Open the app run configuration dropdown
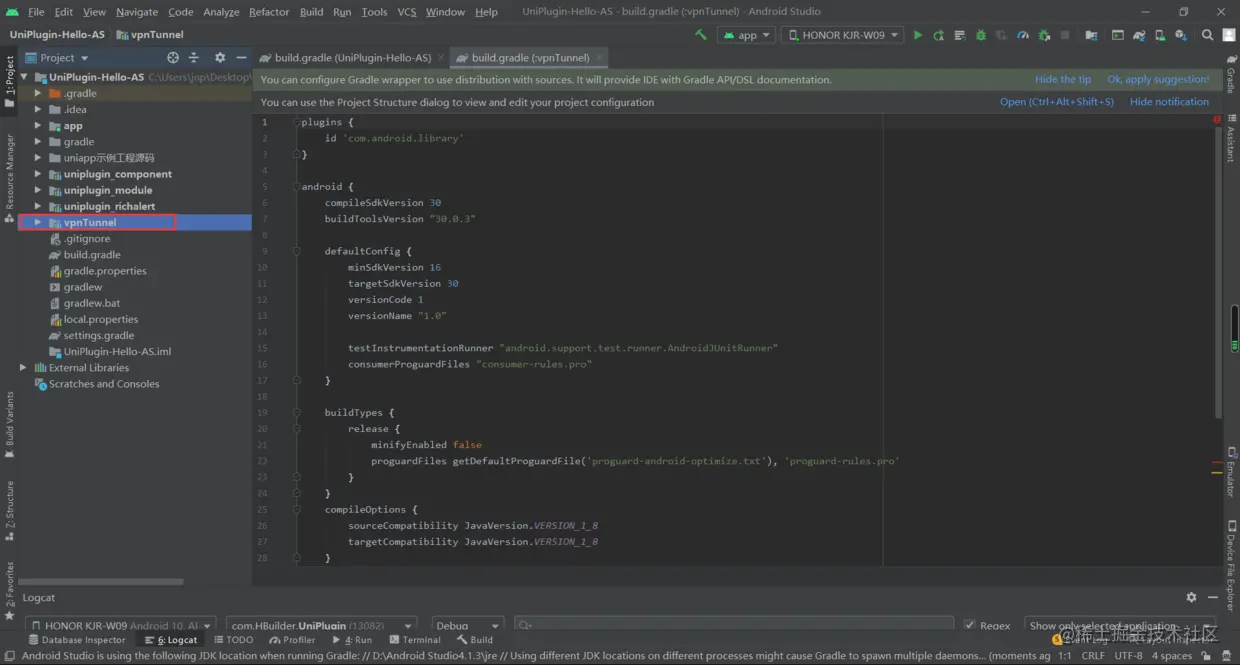Screen dimensions: 1240x665 pyautogui.click(x=747, y=35)
